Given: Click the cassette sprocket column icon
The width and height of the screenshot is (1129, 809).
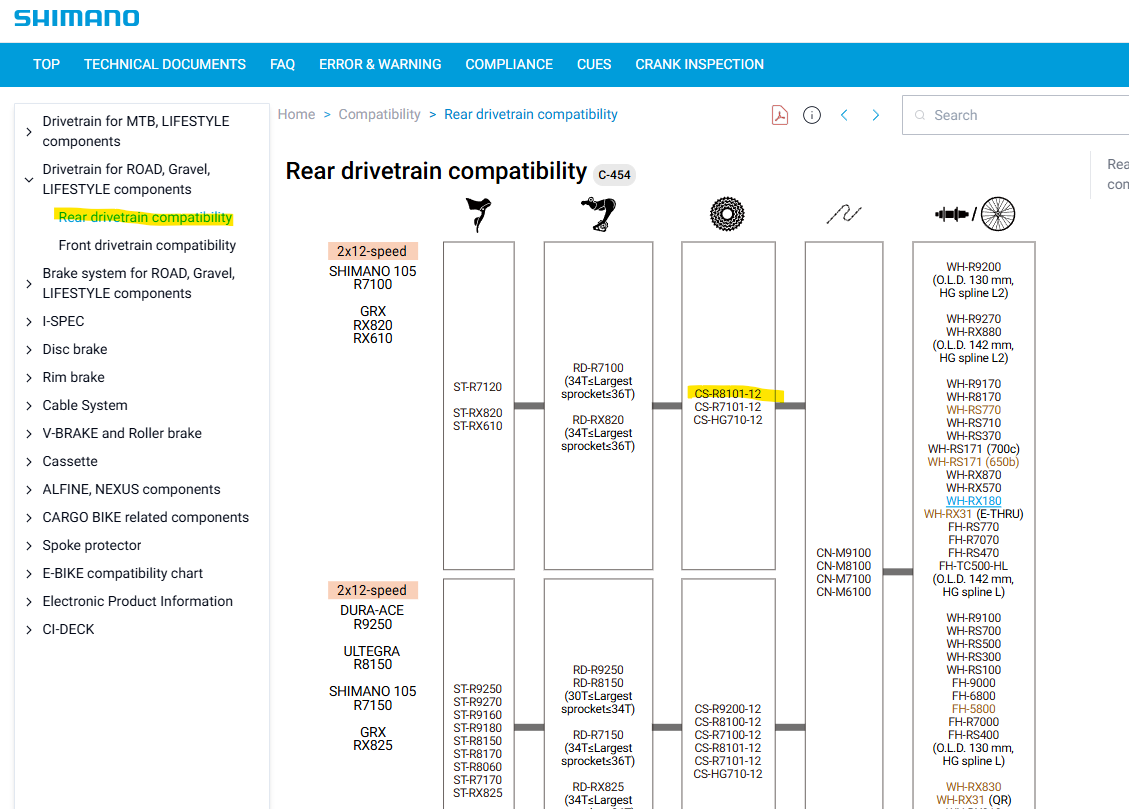Looking at the screenshot, I should tap(727, 214).
